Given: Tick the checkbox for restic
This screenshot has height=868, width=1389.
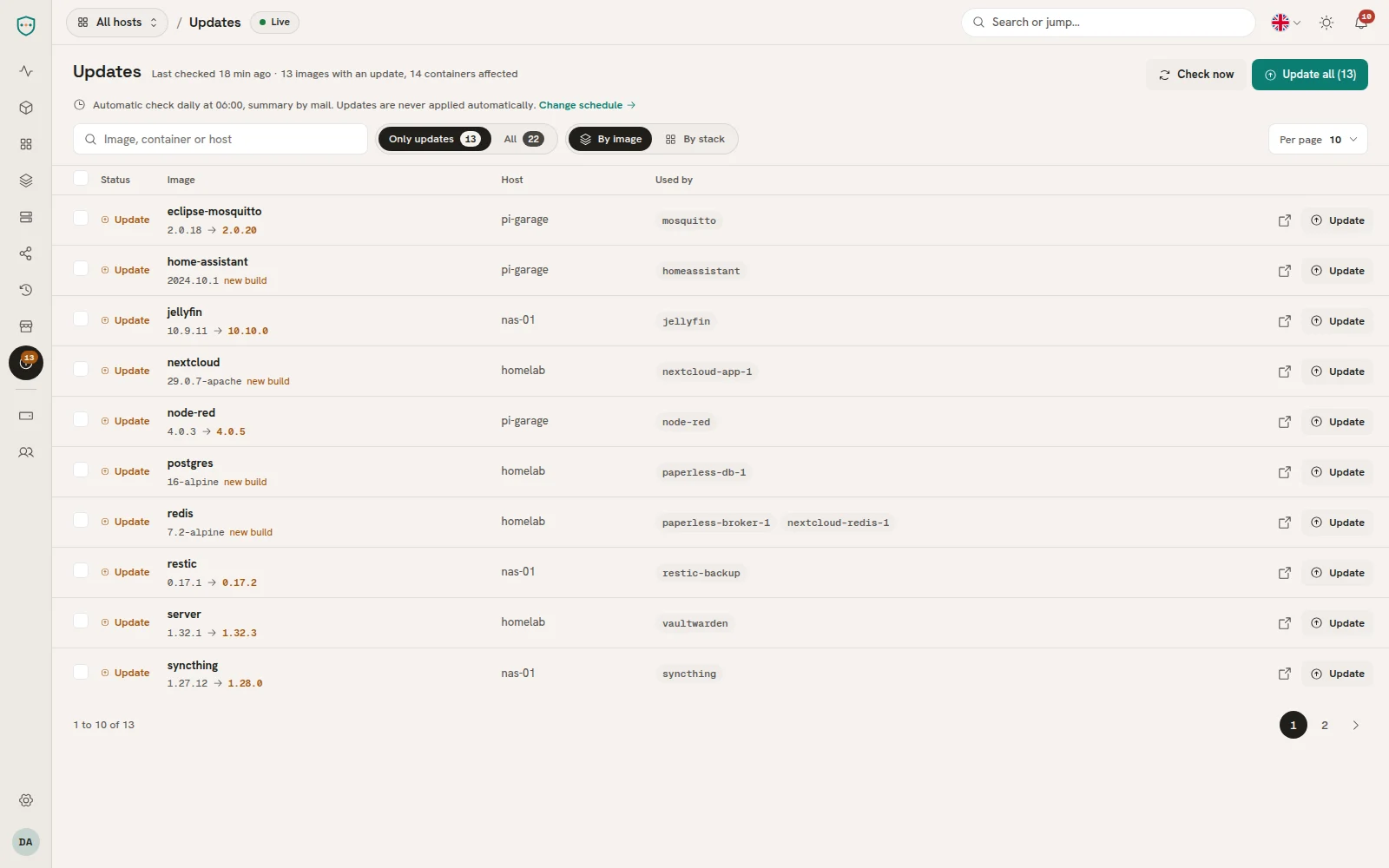Looking at the screenshot, I should pos(81,571).
